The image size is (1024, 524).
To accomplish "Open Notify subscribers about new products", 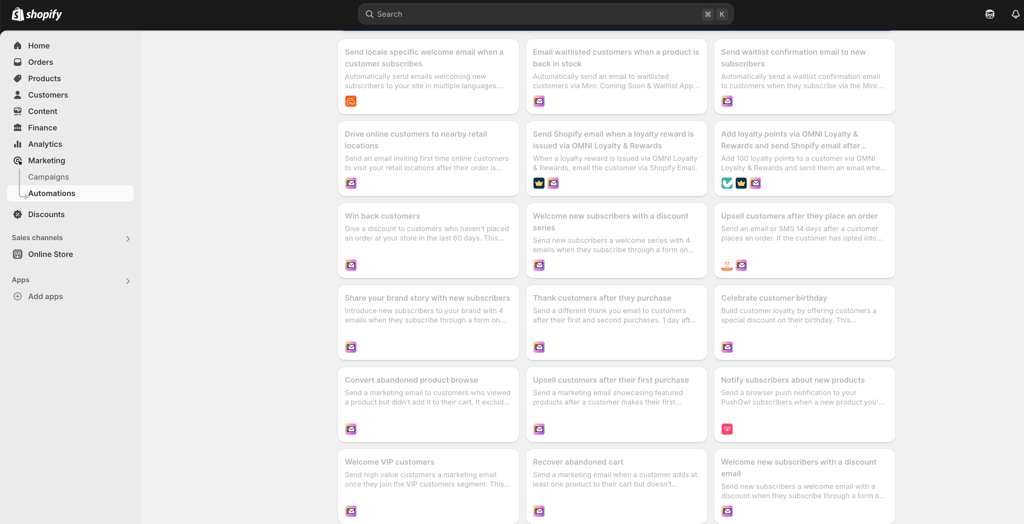I will [805, 404].
